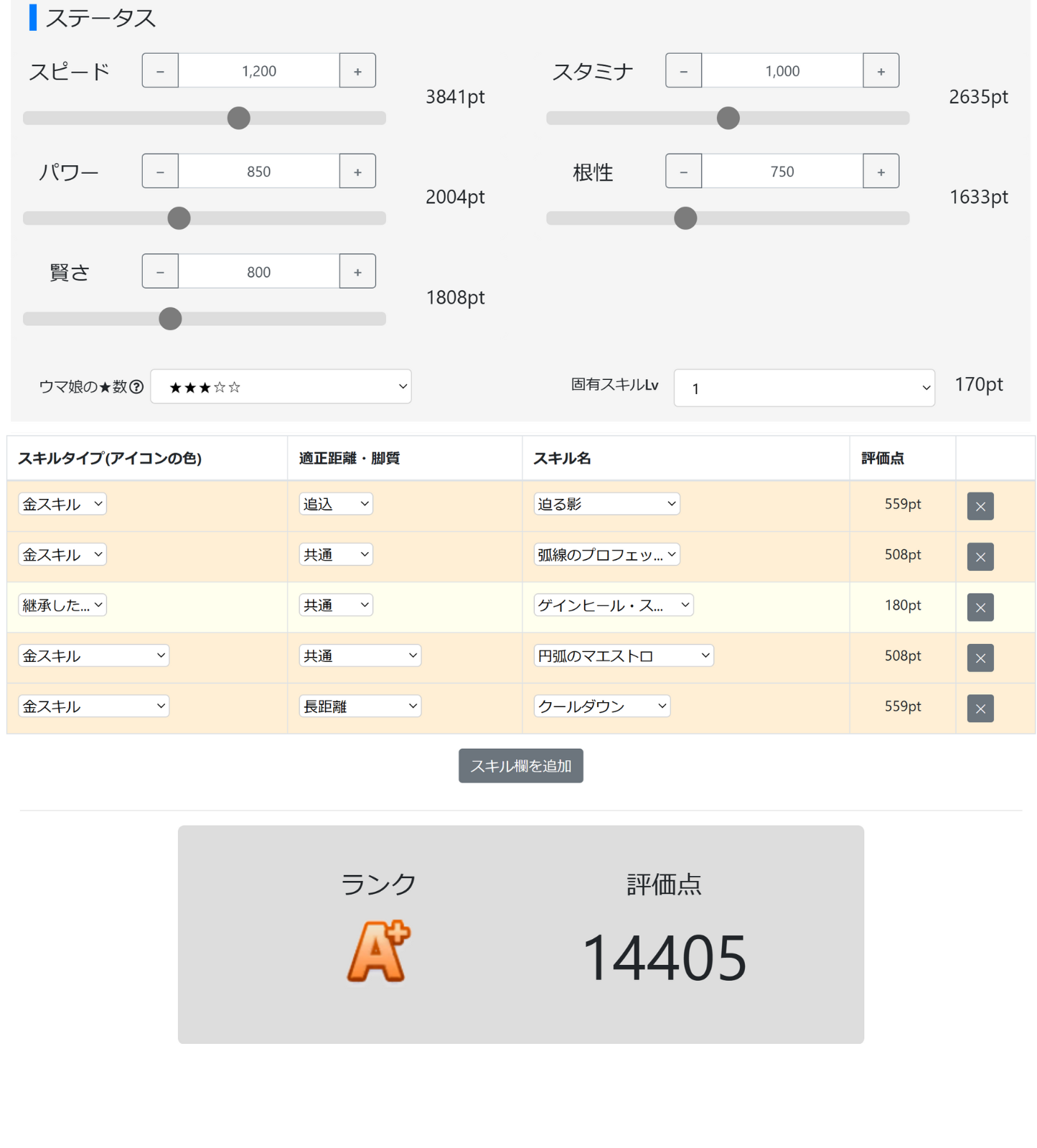Increase Stamina with the plus button
Viewport: 1037px width, 1148px height.
pos(881,70)
